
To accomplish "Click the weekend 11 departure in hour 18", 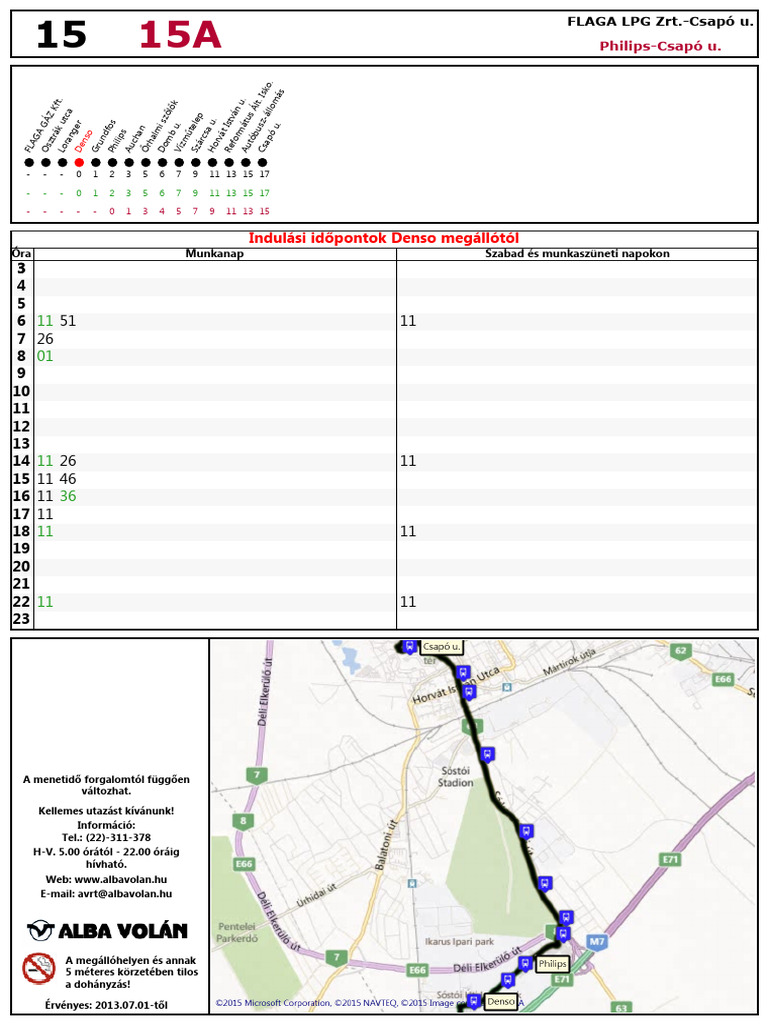I will pos(408,531).
